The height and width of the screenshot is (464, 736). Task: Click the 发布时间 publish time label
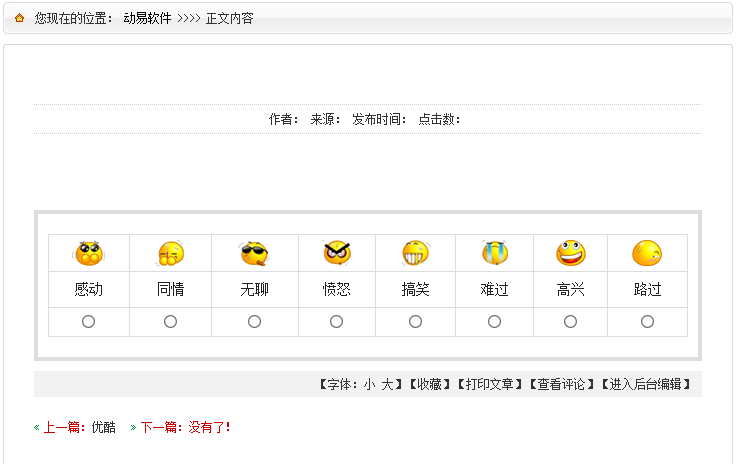(379, 120)
